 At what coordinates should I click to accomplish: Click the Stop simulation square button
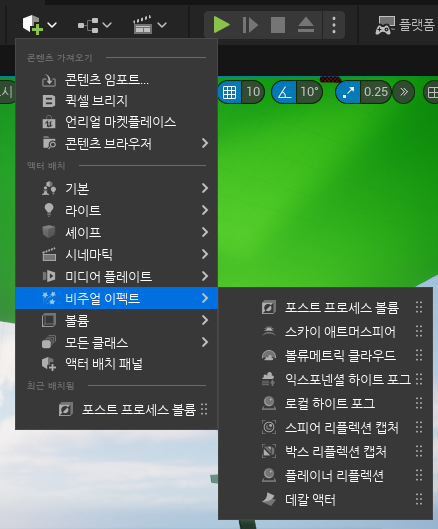(x=278, y=25)
